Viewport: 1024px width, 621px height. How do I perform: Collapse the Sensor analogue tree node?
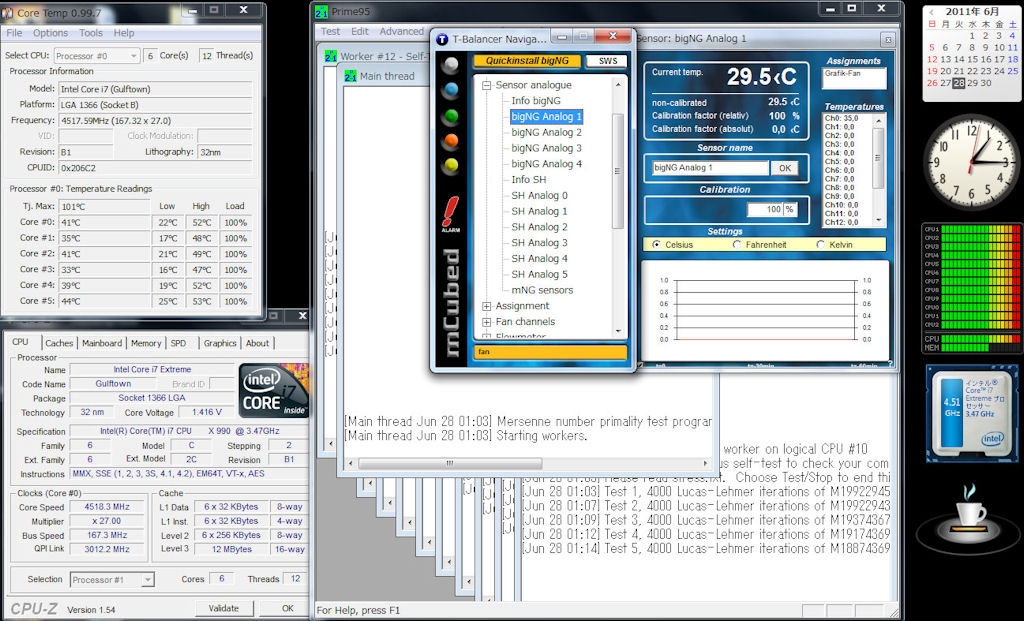click(487, 86)
